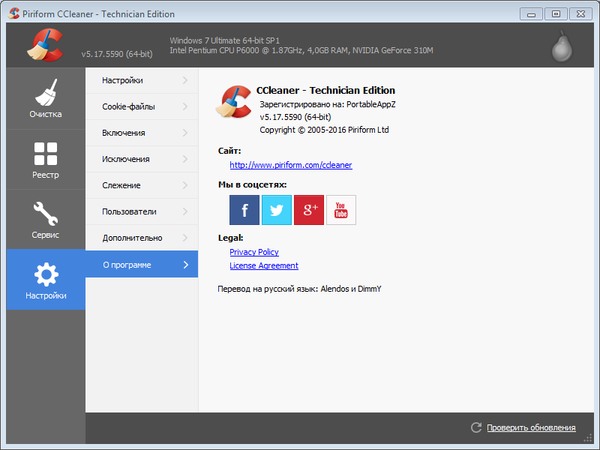Image resolution: width=600 pixels, height=450 pixels.
Task: Select the Настройки gear section
Action: click(45, 280)
